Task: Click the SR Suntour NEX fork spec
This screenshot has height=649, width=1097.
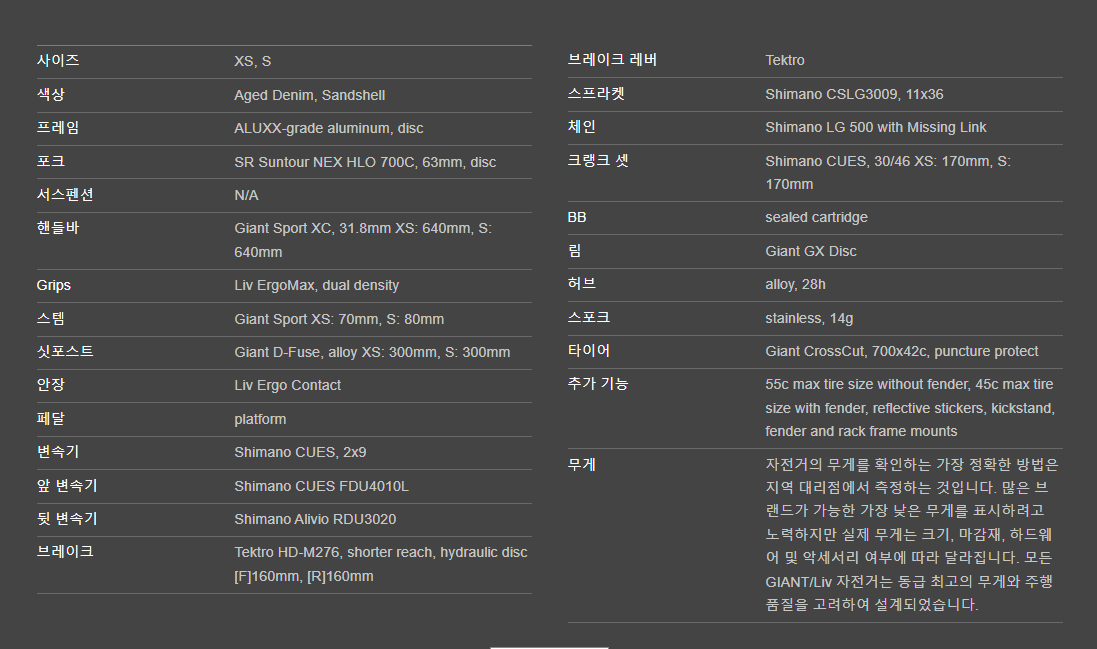Action: pos(365,162)
